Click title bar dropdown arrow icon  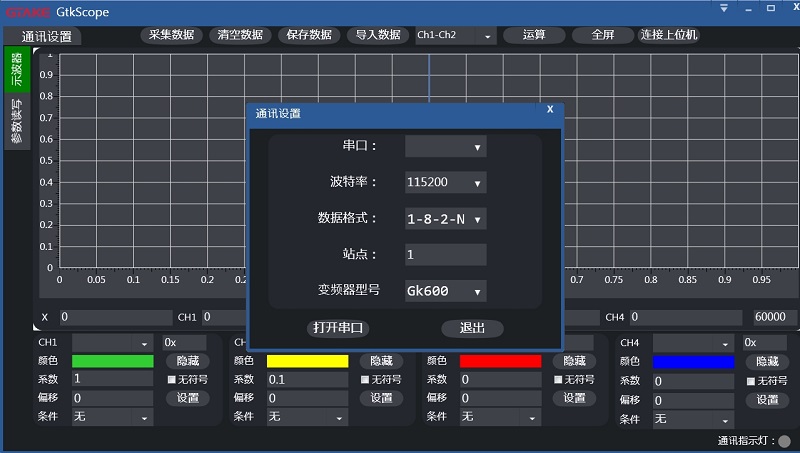(x=723, y=8)
